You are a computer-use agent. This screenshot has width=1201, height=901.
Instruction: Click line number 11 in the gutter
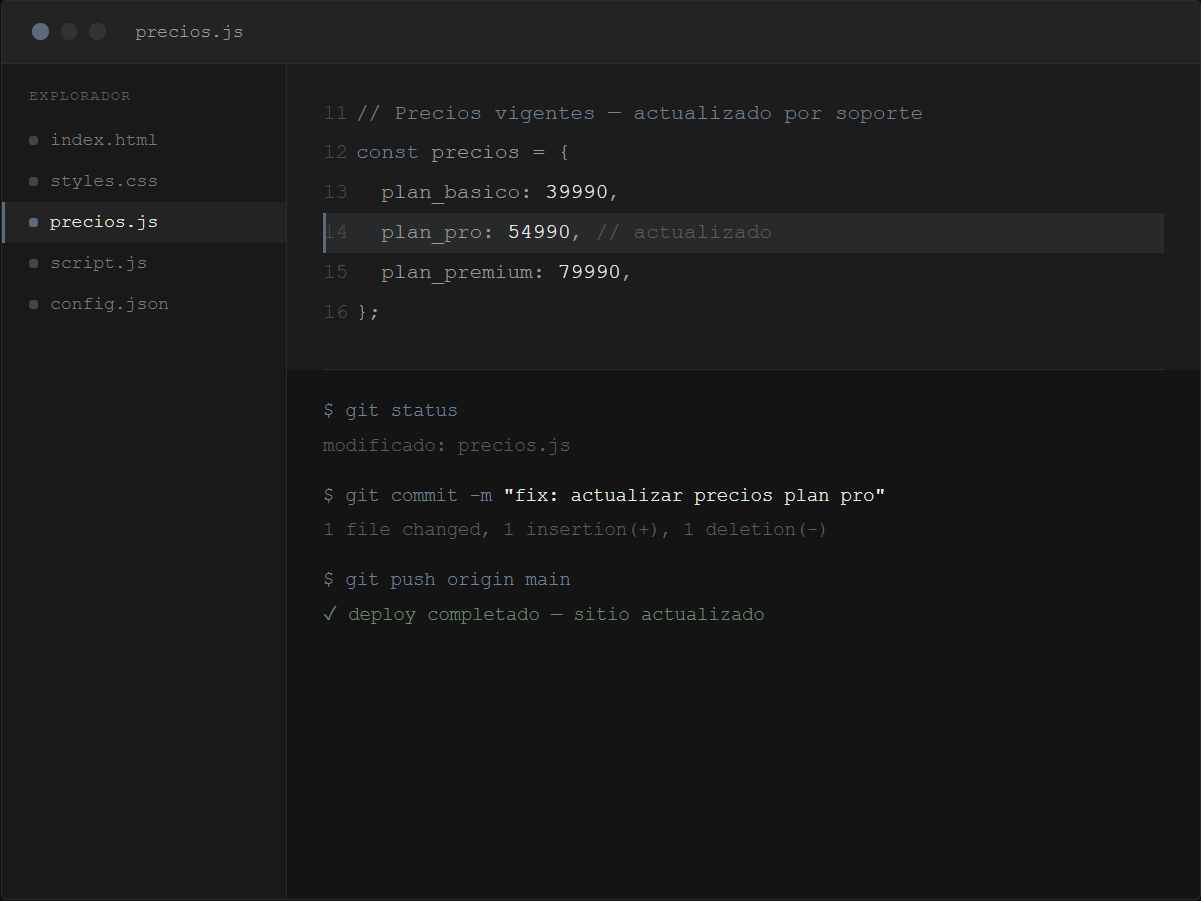coord(336,113)
